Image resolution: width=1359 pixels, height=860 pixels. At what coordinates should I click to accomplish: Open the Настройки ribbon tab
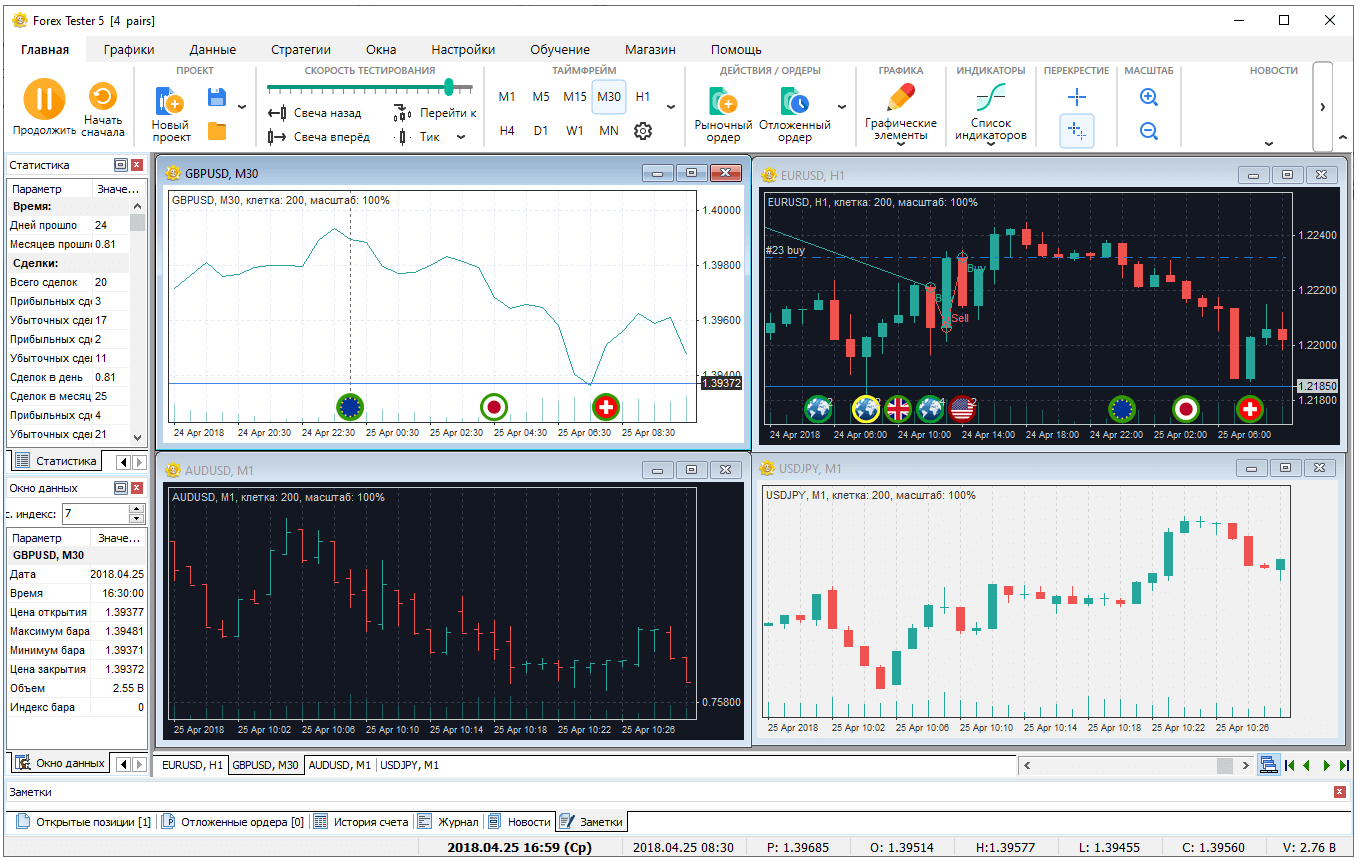coord(463,49)
